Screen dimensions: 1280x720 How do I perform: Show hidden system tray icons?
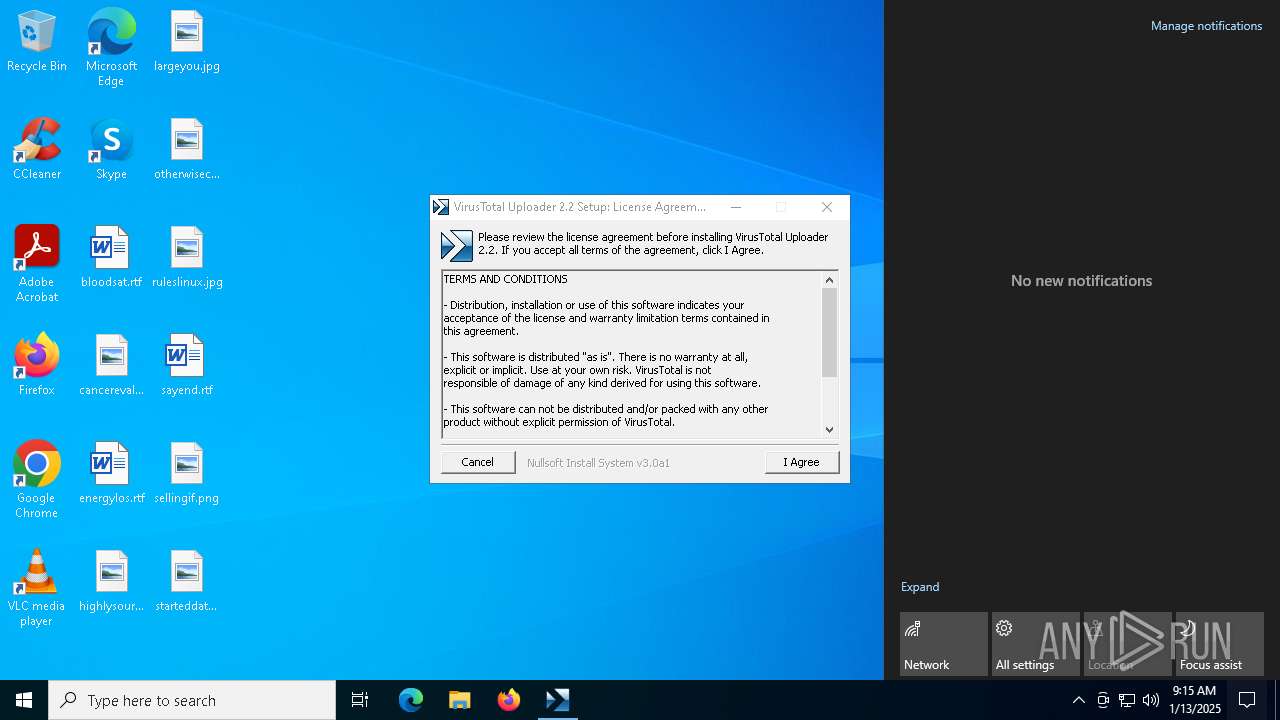(x=1078, y=700)
